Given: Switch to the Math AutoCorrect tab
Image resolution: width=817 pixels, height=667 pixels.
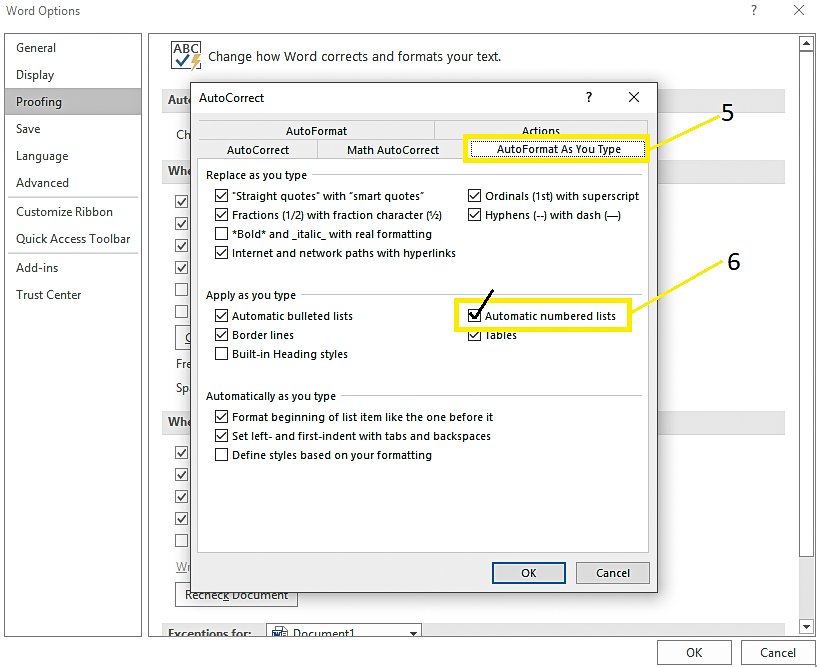Looking at the screenshot, I should (x=393, y=150).
